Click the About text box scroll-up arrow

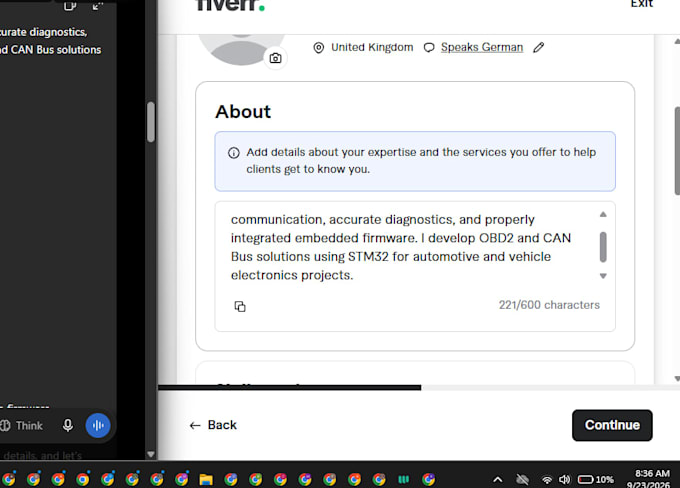(603, 214)
